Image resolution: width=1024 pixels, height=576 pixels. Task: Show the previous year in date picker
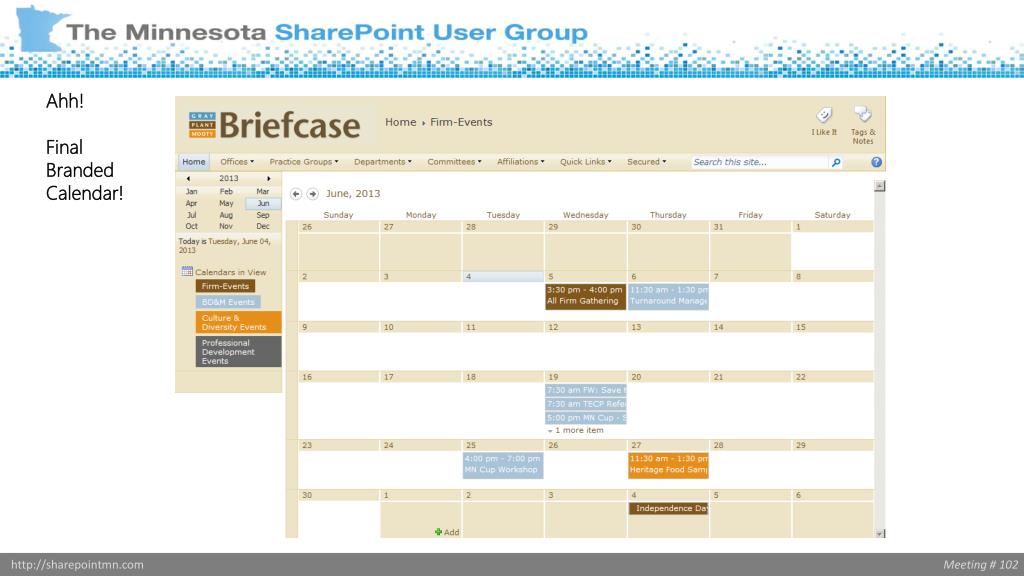tap(189, 178)
